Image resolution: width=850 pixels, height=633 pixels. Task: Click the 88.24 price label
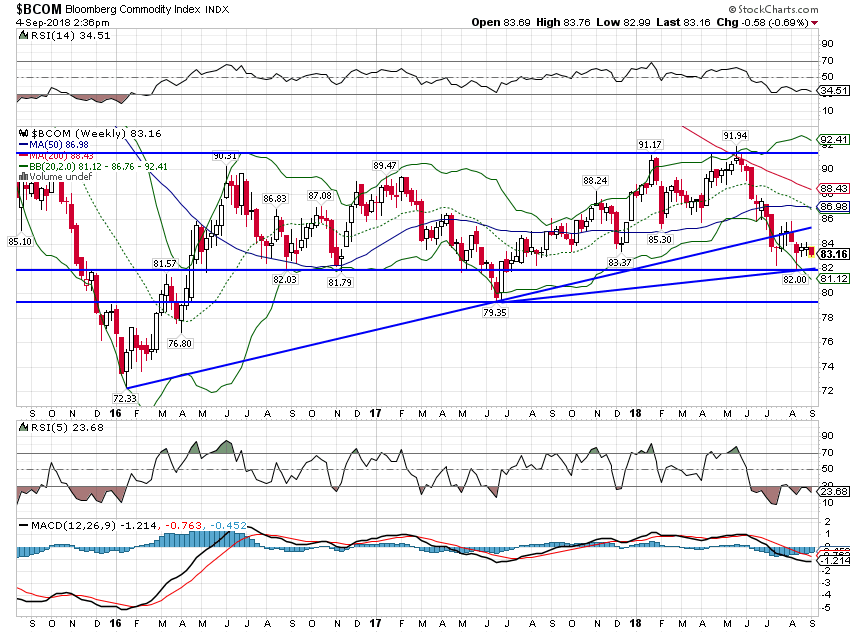595,180
